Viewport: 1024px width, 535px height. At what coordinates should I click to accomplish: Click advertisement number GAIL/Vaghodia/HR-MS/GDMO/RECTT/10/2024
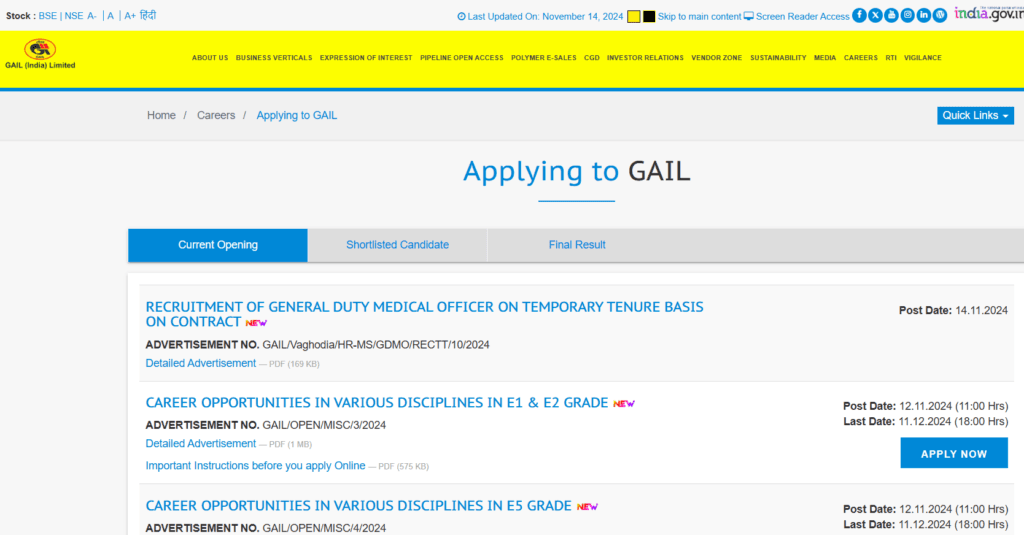(x=376, y=345)
